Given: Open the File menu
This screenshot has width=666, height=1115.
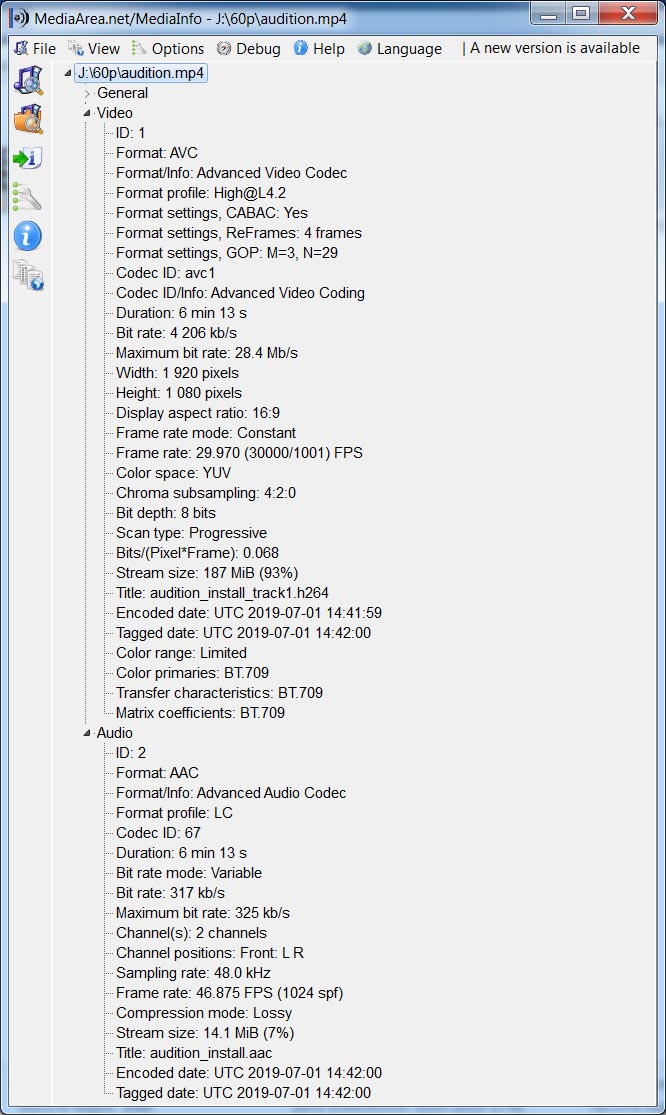Looking at the screenshot, I should pos(36,48).
